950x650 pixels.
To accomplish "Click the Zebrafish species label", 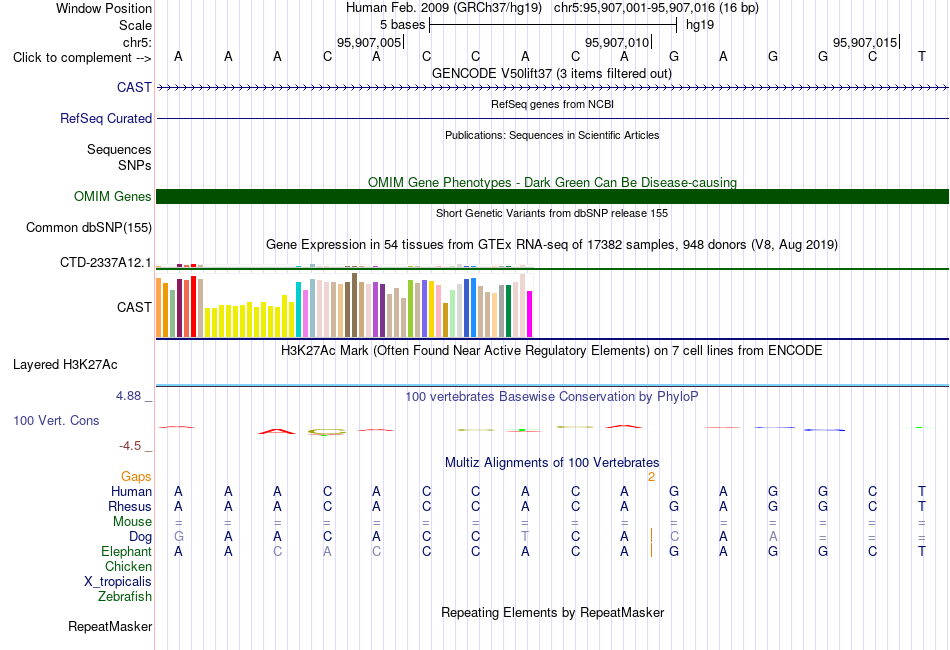I will click(x=125, y=597).
